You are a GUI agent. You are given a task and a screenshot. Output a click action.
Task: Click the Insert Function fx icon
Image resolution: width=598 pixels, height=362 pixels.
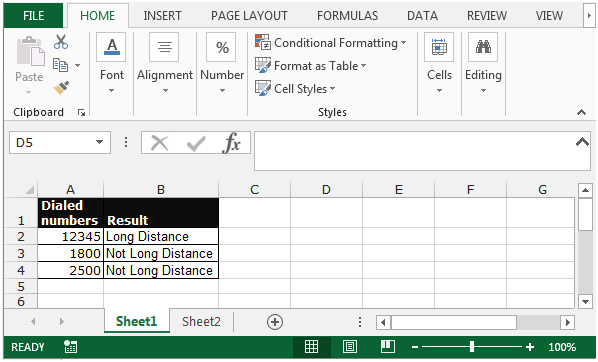tap(231, 143)
